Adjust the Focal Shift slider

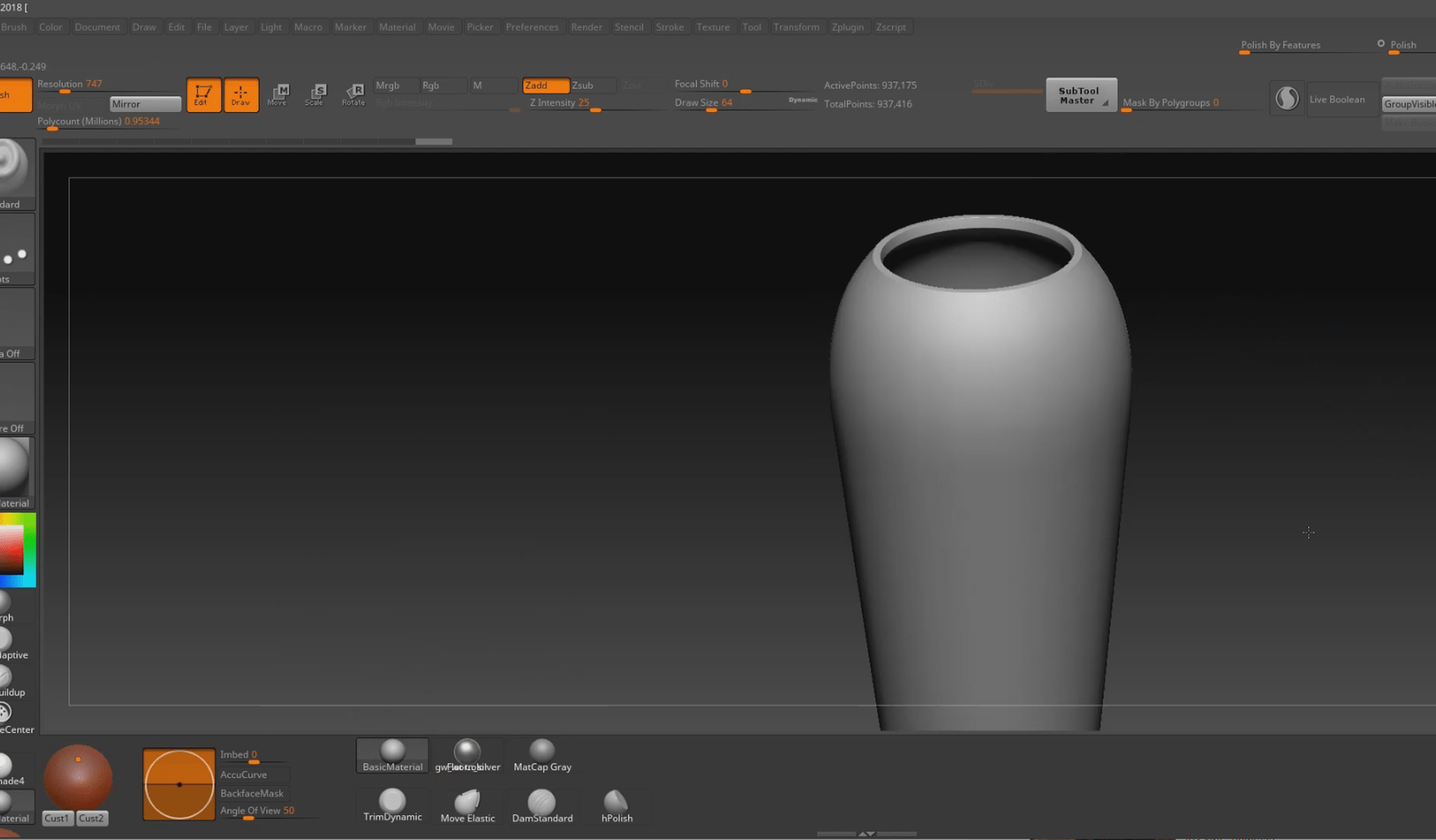[744, 85]
